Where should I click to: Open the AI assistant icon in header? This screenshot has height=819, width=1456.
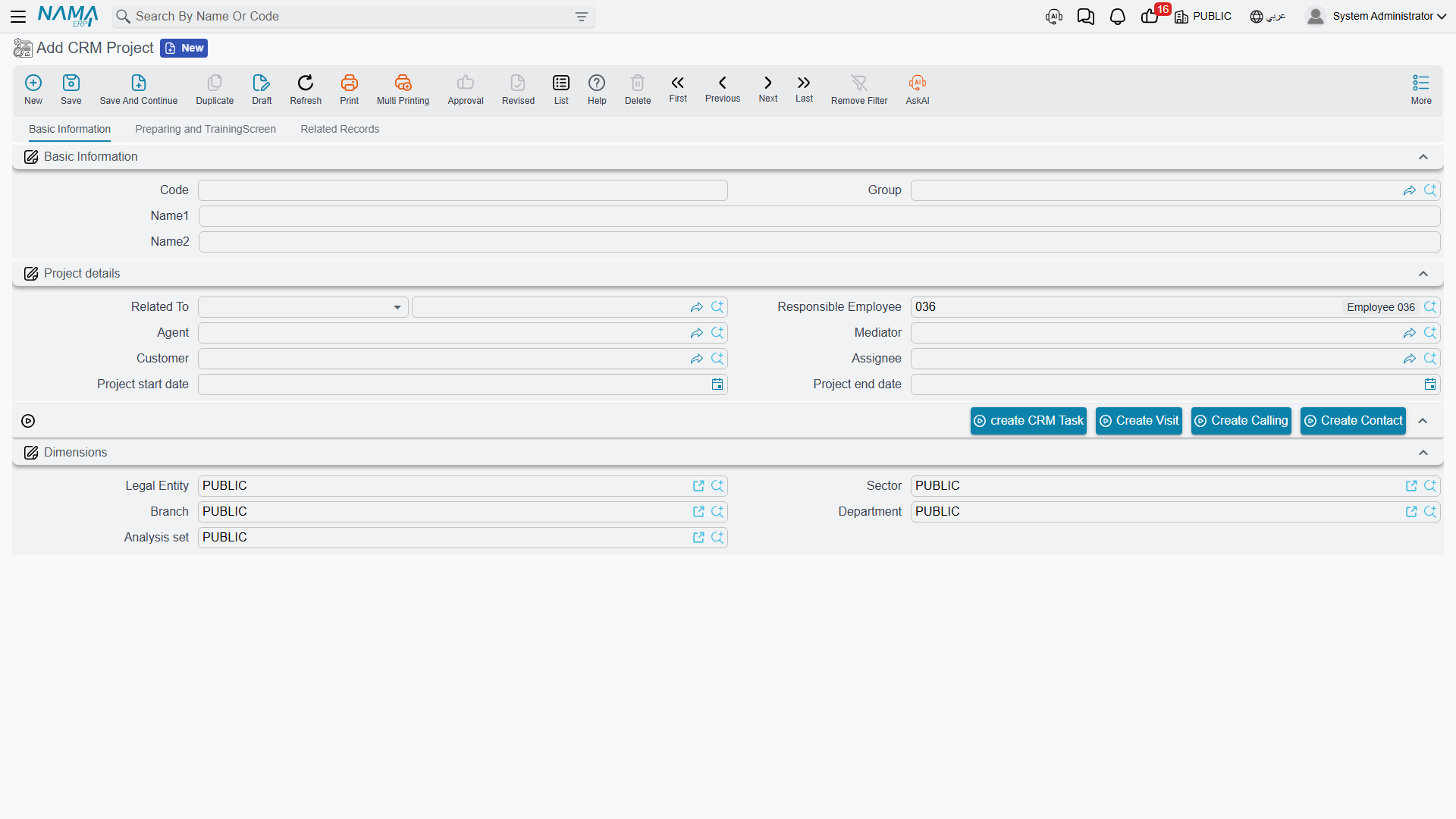coord(1054,17)
